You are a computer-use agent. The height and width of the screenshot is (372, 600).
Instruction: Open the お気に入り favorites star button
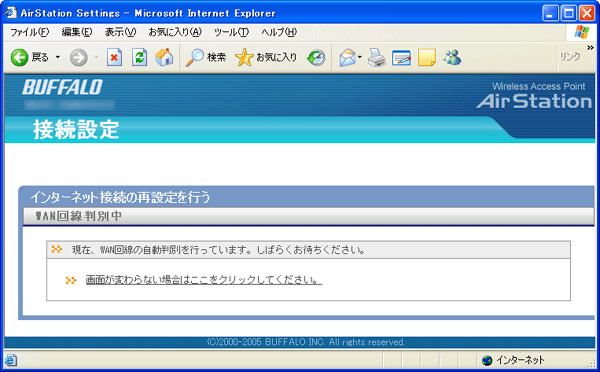coord(266,57)
